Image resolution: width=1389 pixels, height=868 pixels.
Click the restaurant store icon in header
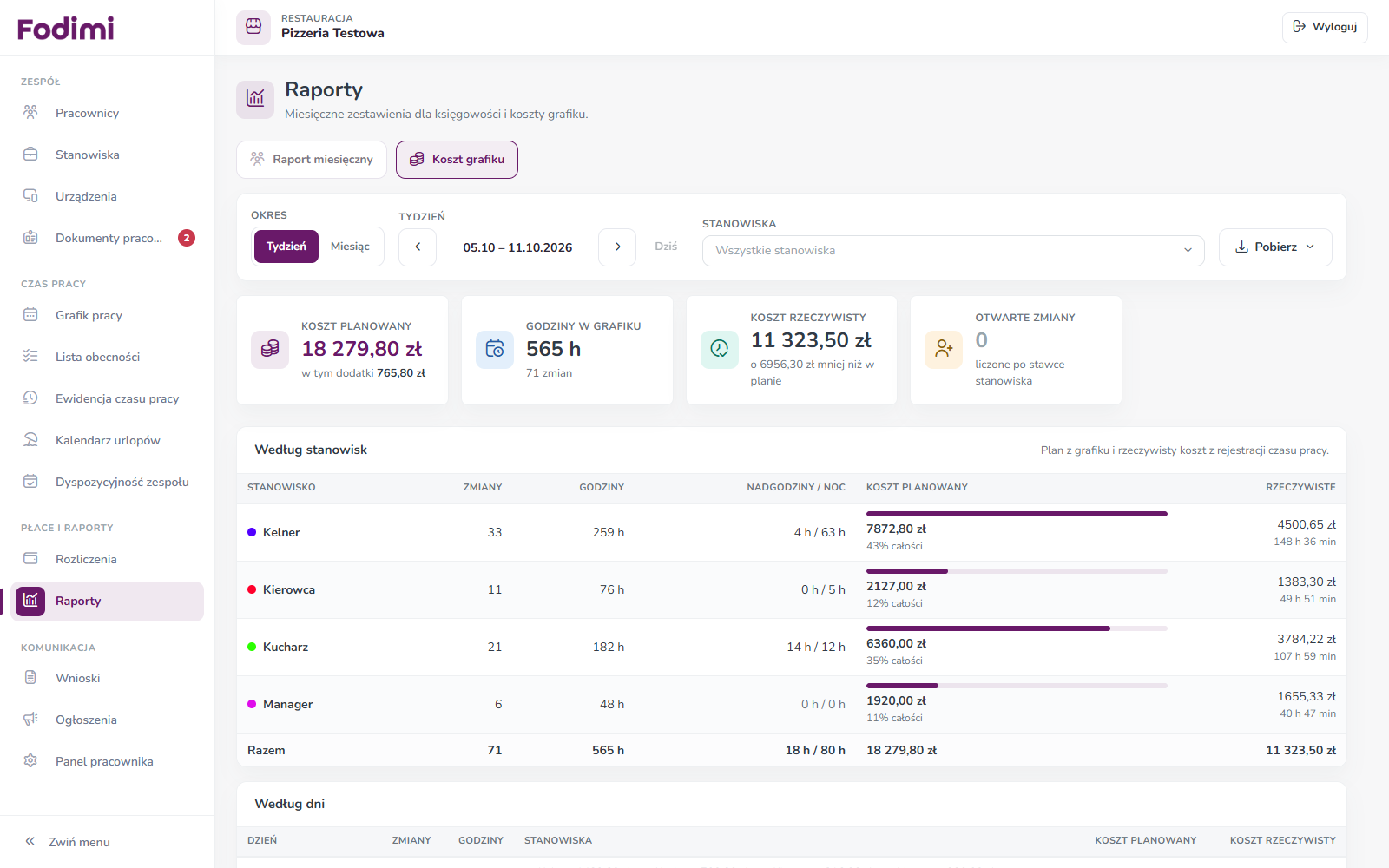(x=253, y=27)
